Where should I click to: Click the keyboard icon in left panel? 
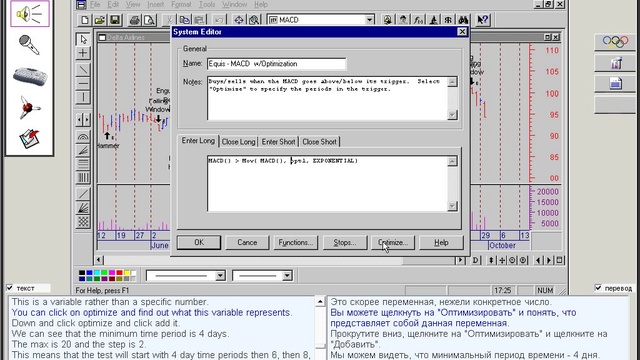[x=30, y=76]
